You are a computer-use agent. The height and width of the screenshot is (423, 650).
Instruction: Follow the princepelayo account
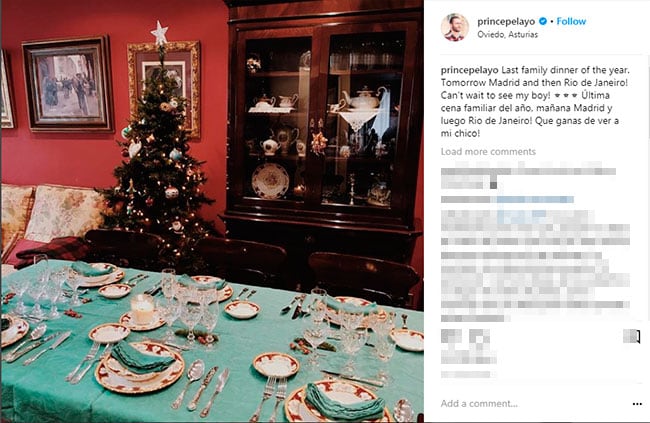pyautogui.click(x=571, y=21)
